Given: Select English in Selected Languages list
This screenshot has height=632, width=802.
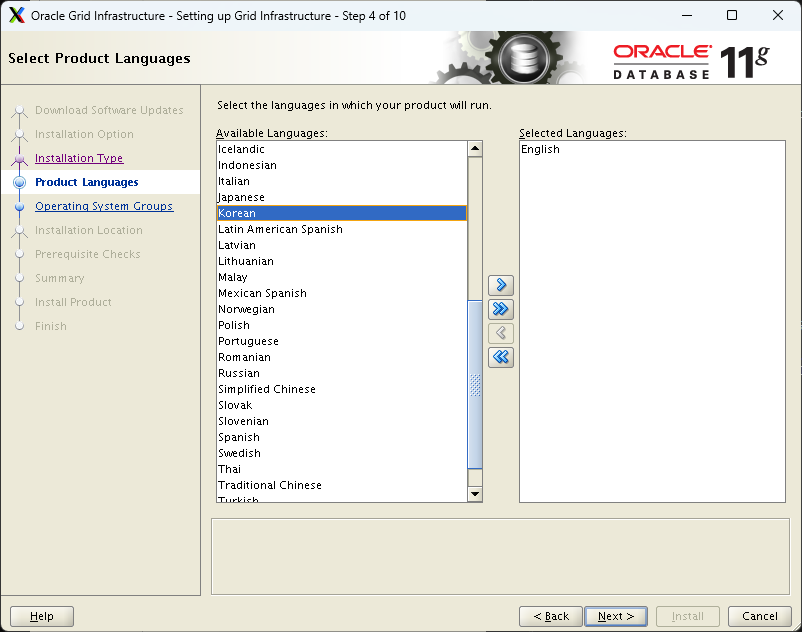Looking at the screenshot, I should click(652, 149).
